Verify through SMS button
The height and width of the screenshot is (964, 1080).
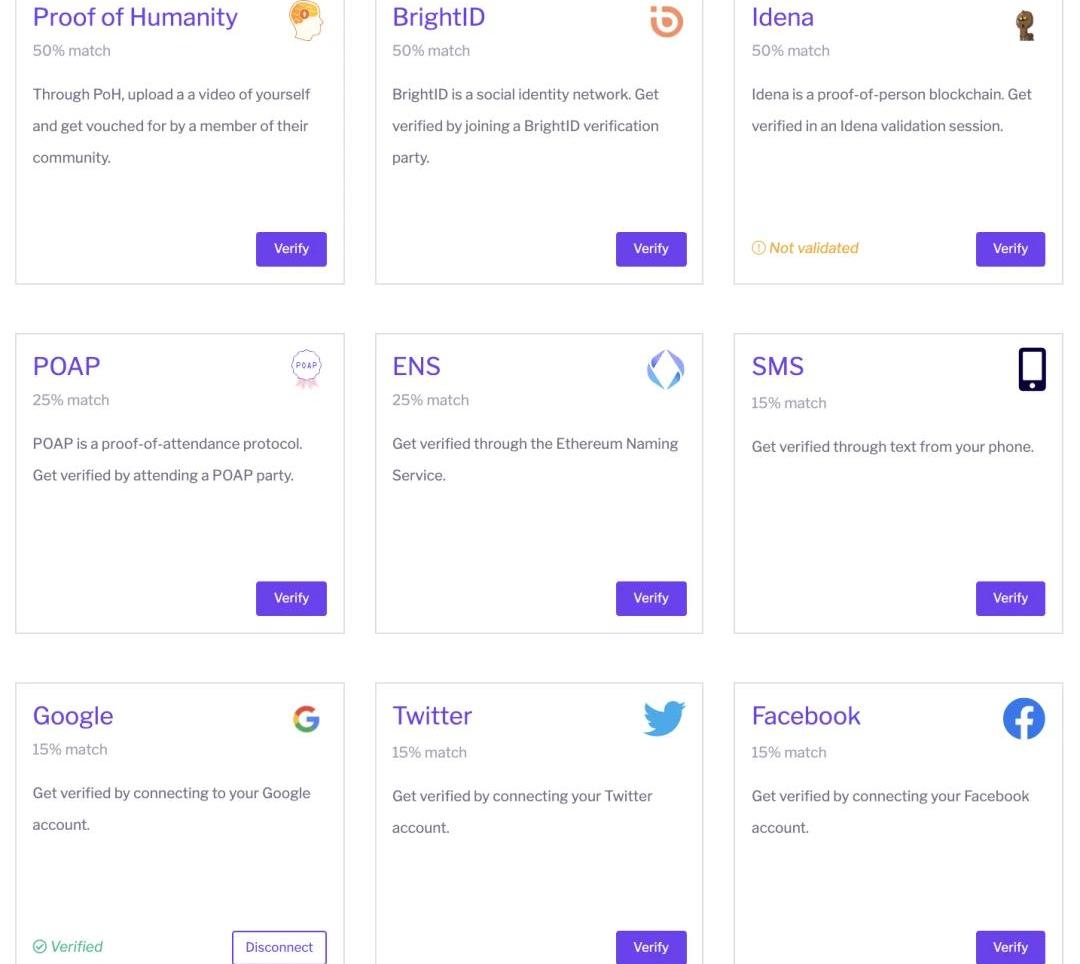tap(1010, 598)
